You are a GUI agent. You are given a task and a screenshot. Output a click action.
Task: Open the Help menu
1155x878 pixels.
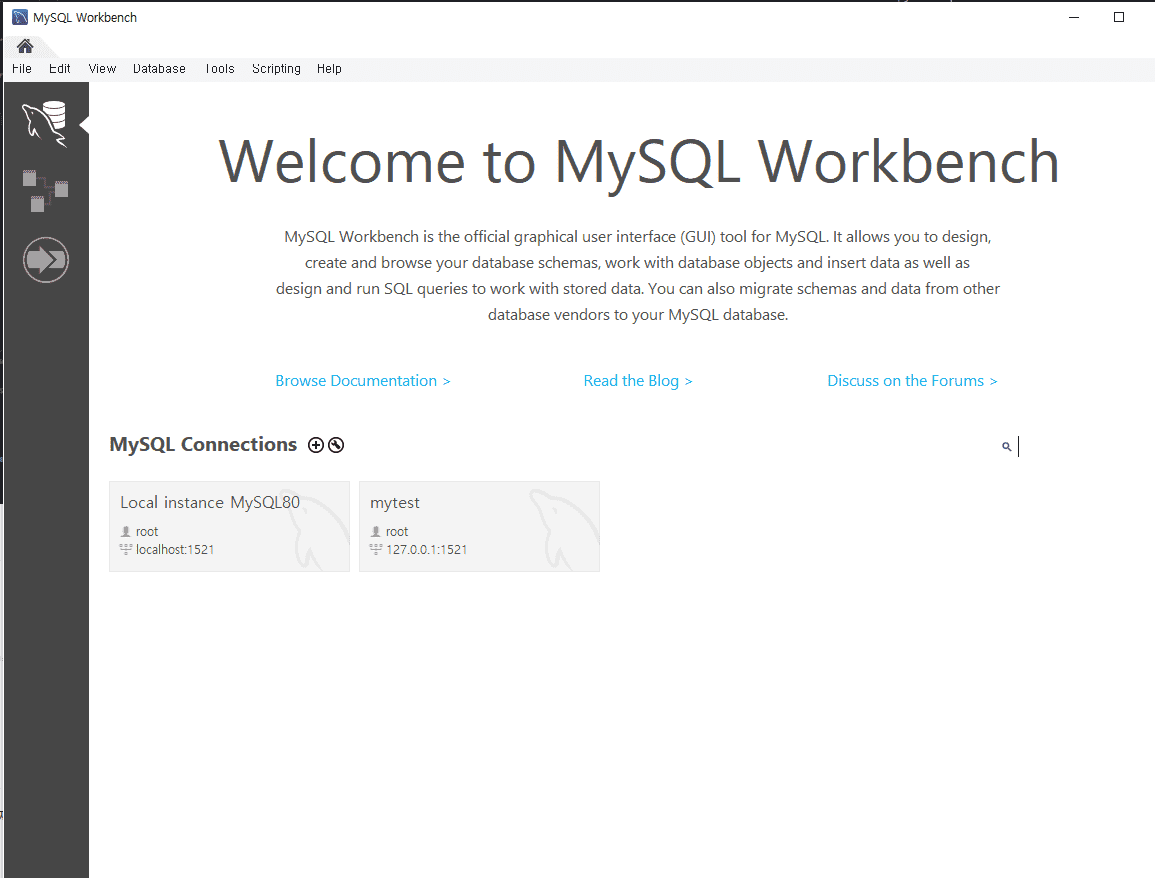click(x=329, y=69)
